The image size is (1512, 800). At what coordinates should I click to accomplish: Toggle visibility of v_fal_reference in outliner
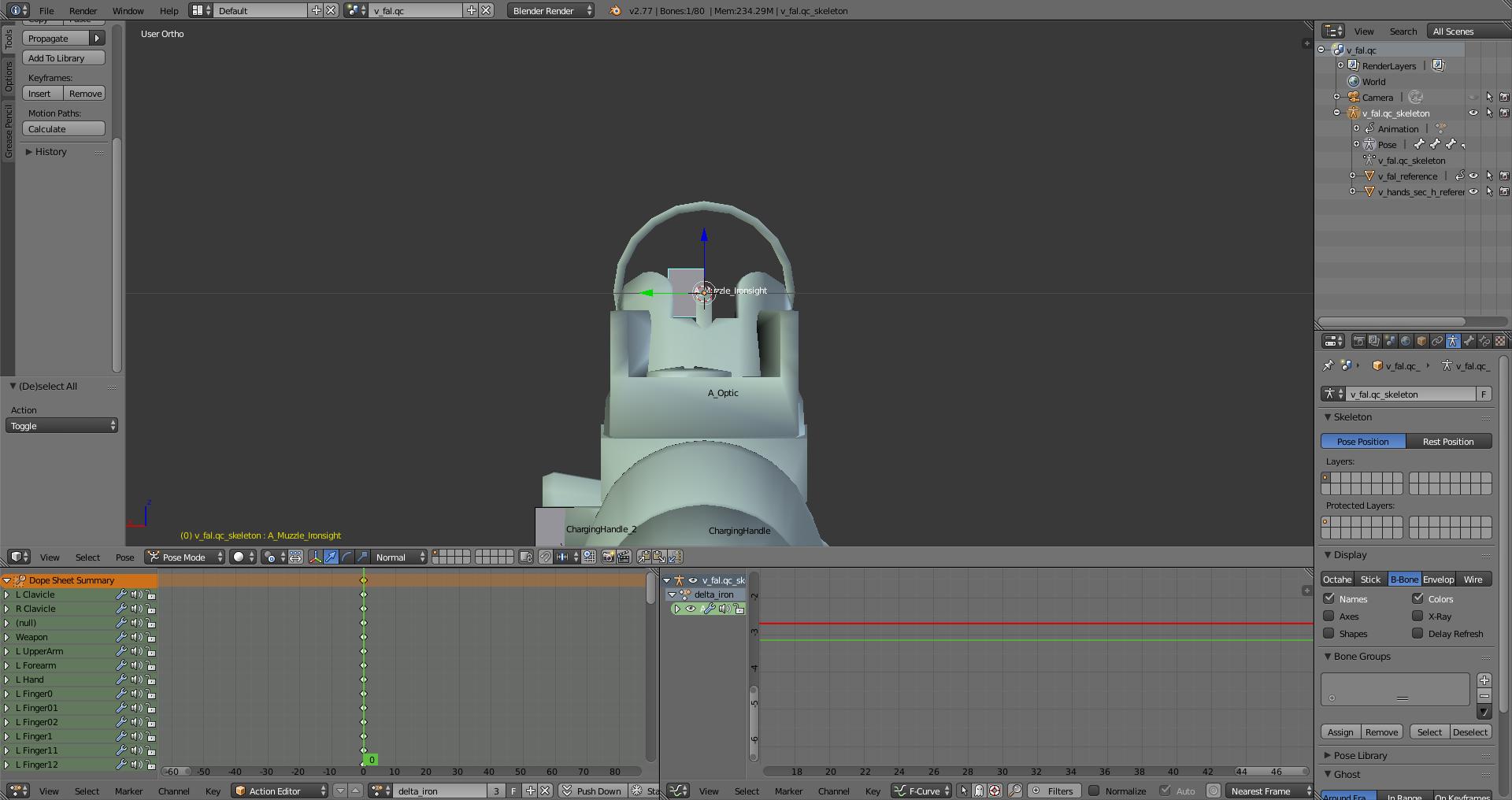click(1473, 176)
